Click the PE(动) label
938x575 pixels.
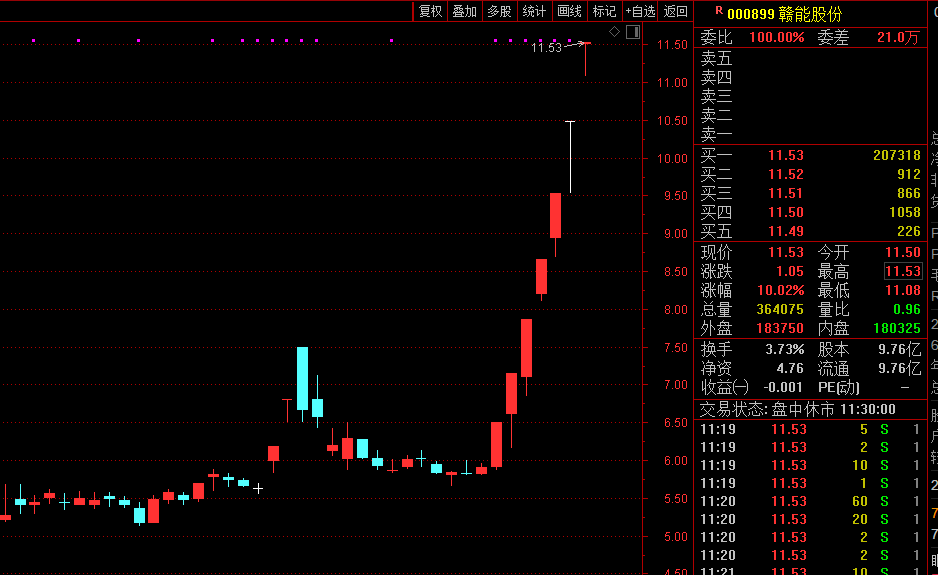(839, 387)
